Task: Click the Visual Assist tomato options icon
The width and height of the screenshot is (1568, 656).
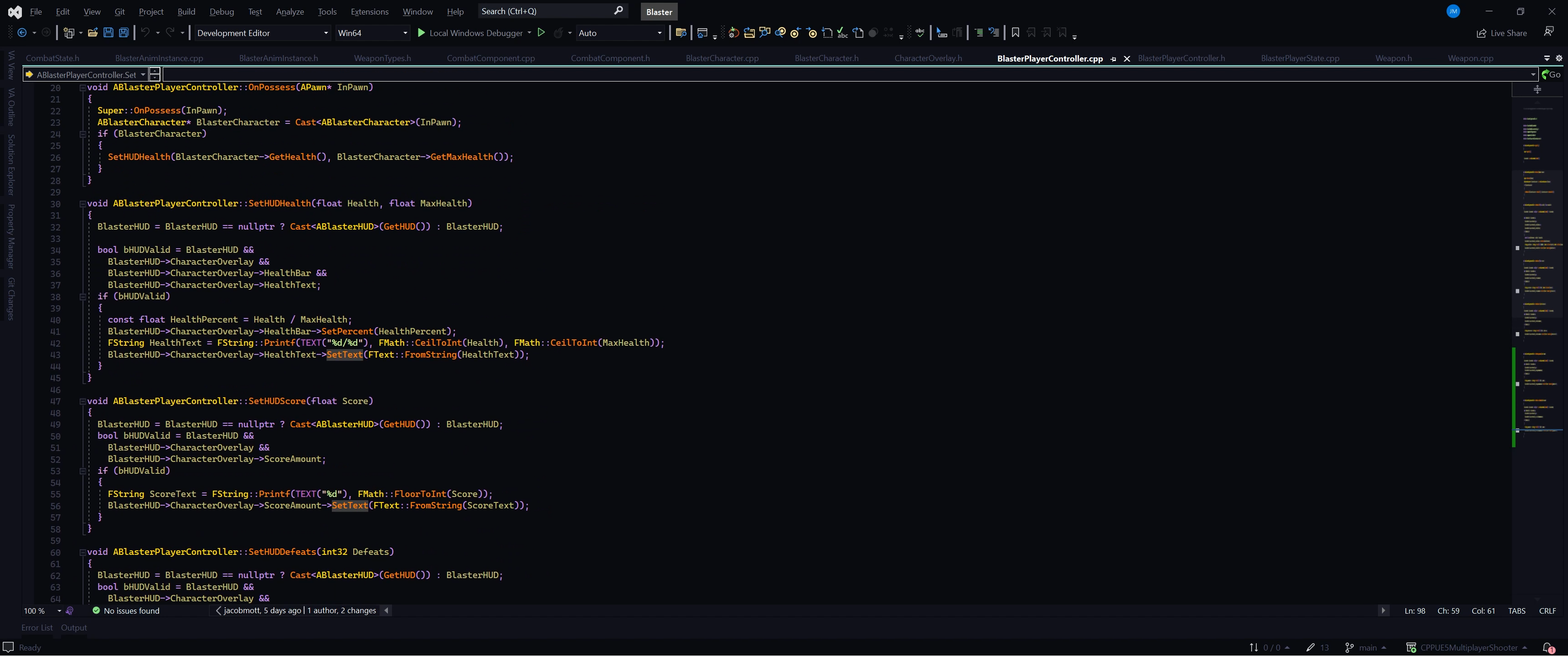Action: [733, 33]
